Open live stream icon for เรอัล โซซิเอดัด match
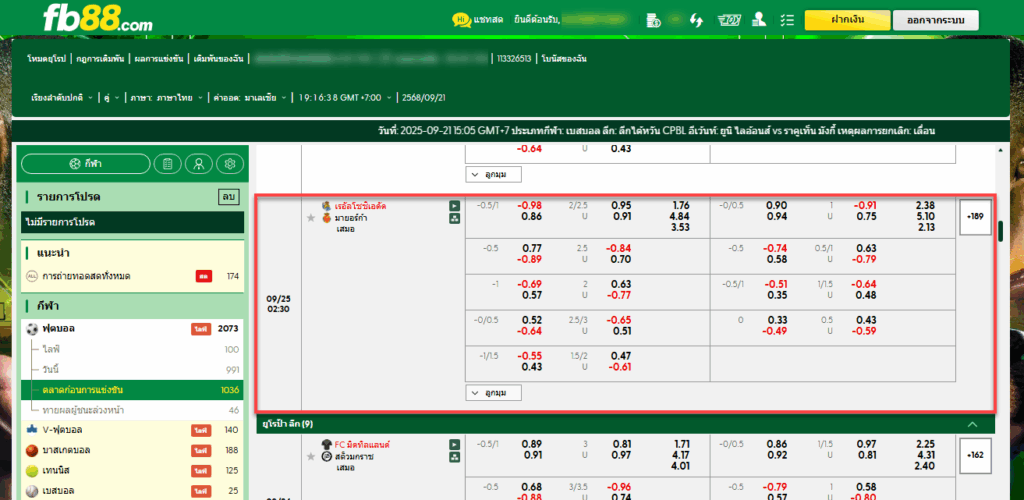The width and height of the screenshot is (1024, 500). tap(454, 206)
